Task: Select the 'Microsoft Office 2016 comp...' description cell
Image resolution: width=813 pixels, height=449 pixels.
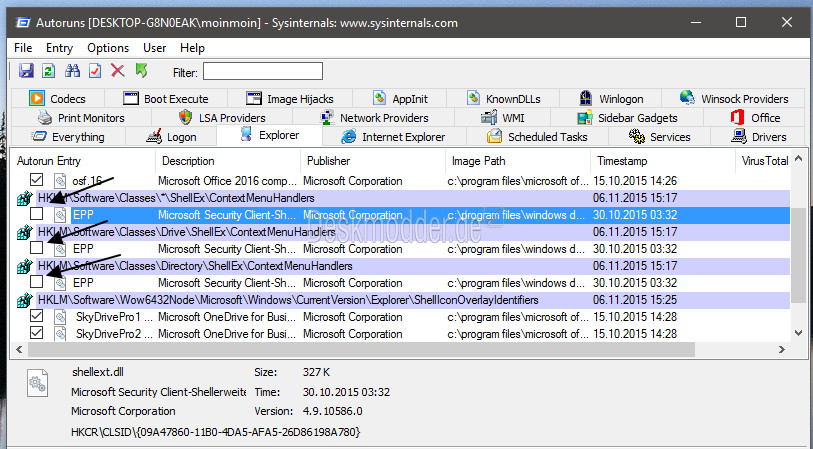Action: point(228,181)
